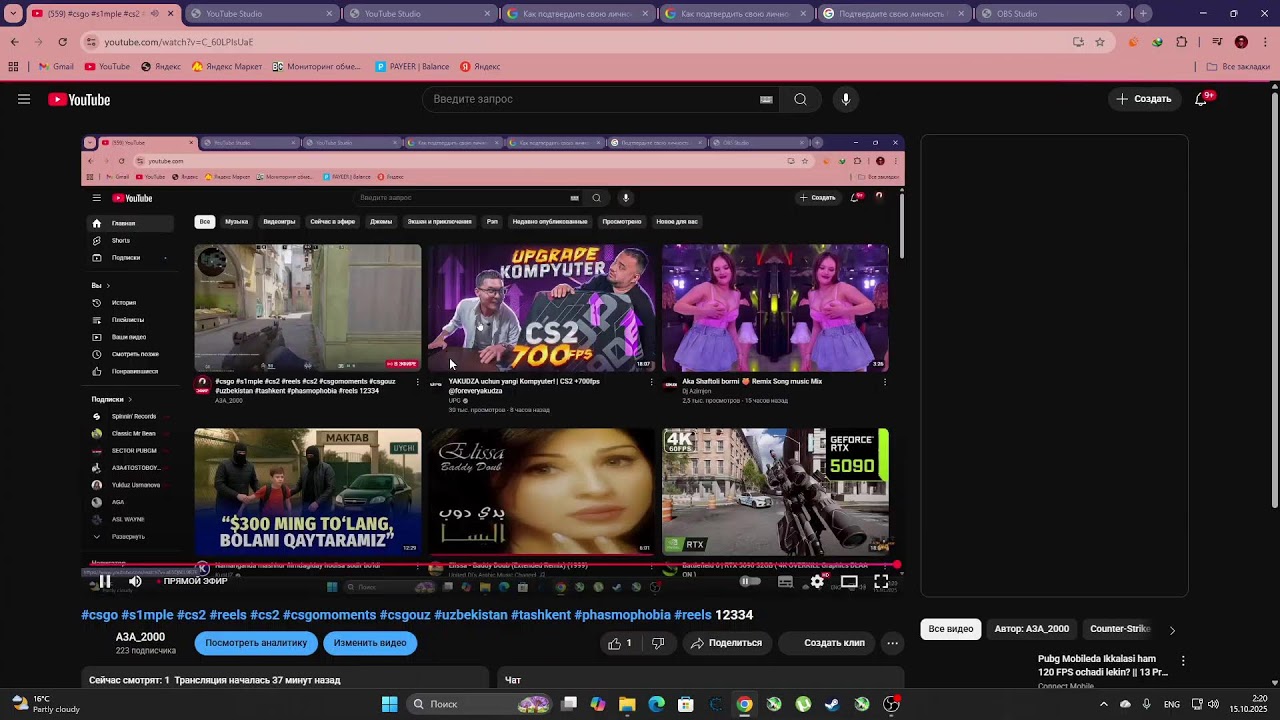Toggle autoplay in the video player
The height and width of the screenshot is (720, 1280).
tap(750, 581)
